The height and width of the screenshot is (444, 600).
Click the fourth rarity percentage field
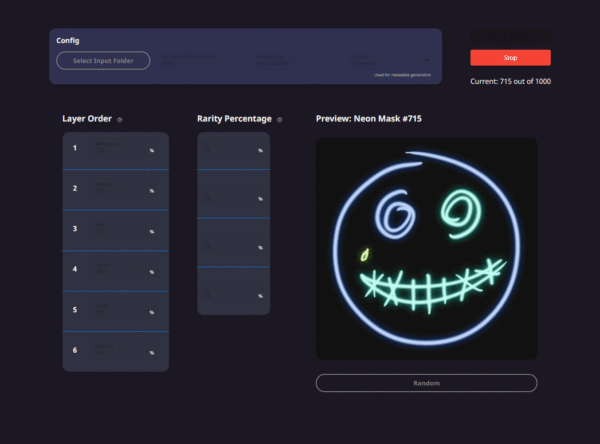pos(233,293)
